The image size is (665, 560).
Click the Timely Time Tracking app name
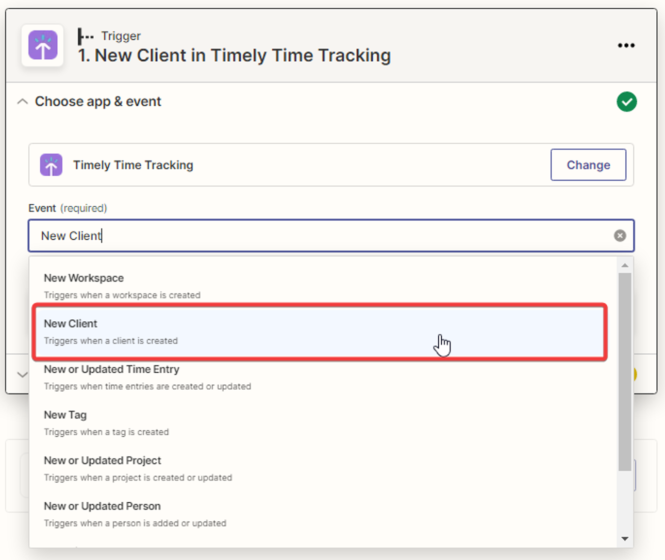tap(133, 165)
